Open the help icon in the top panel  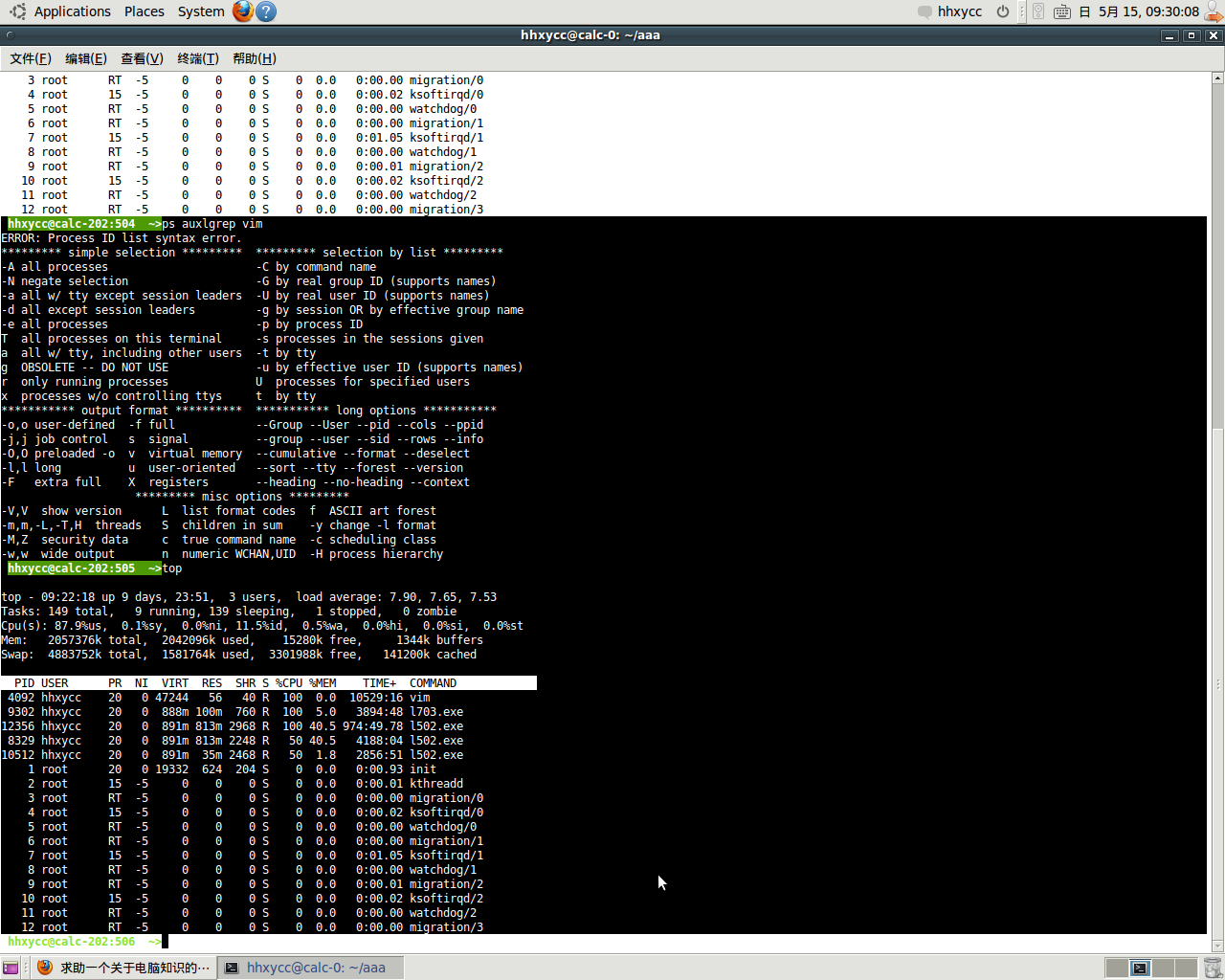pyautogui.click(x=267, y=11)
